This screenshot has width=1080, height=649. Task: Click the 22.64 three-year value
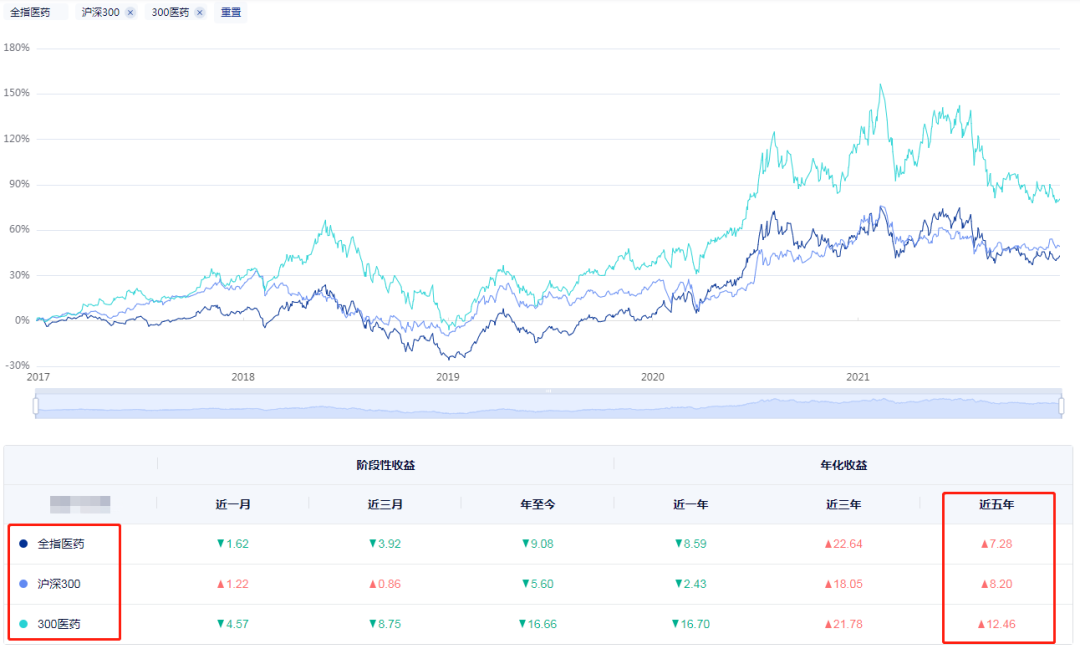[844, 544]
